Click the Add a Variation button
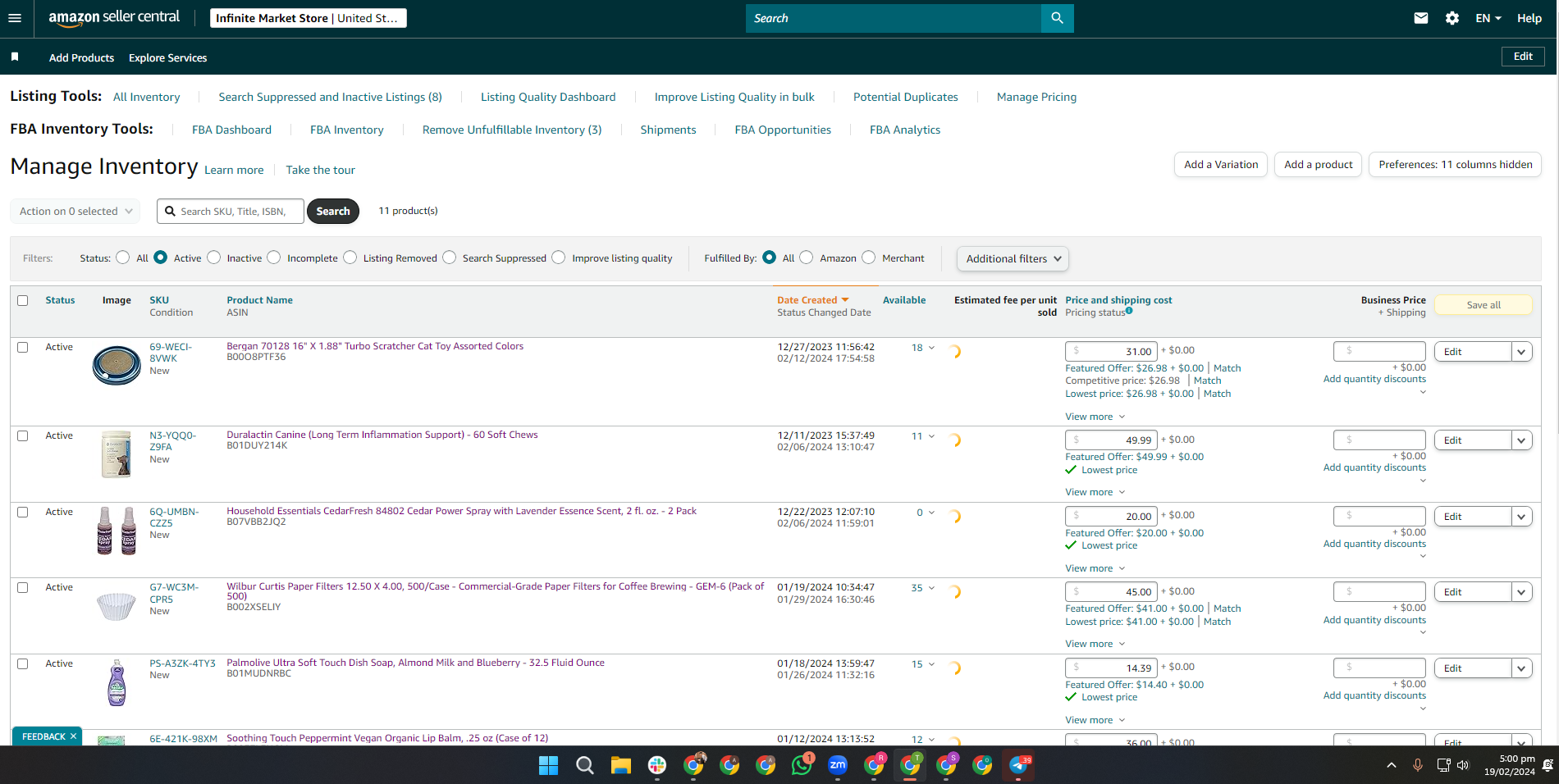Image resolution: width=1559 pixels, height=784 pixels. 1221,164
